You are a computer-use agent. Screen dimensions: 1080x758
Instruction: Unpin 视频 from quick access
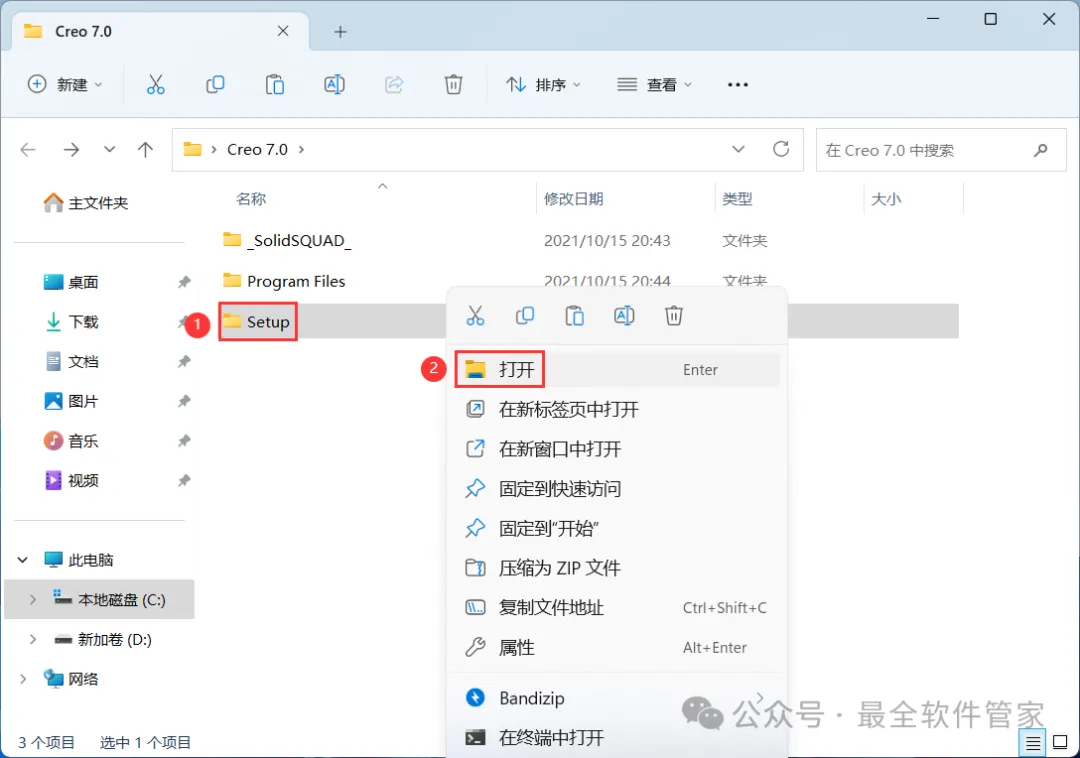point(184,481)
